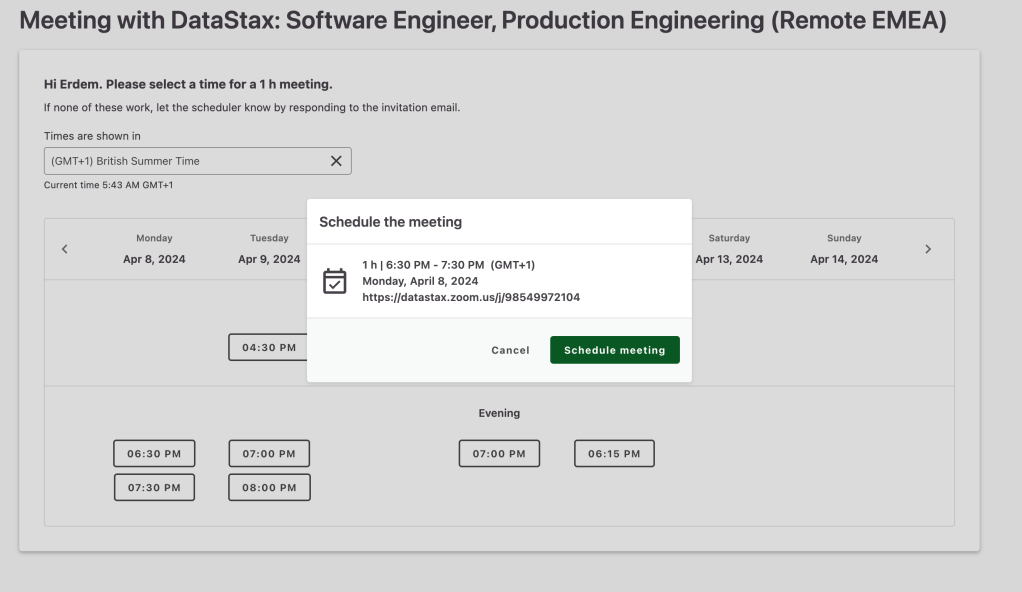The image size is (1022, 592).
Task: Open the datastax zoom meeting link
Action: (471, 297)
